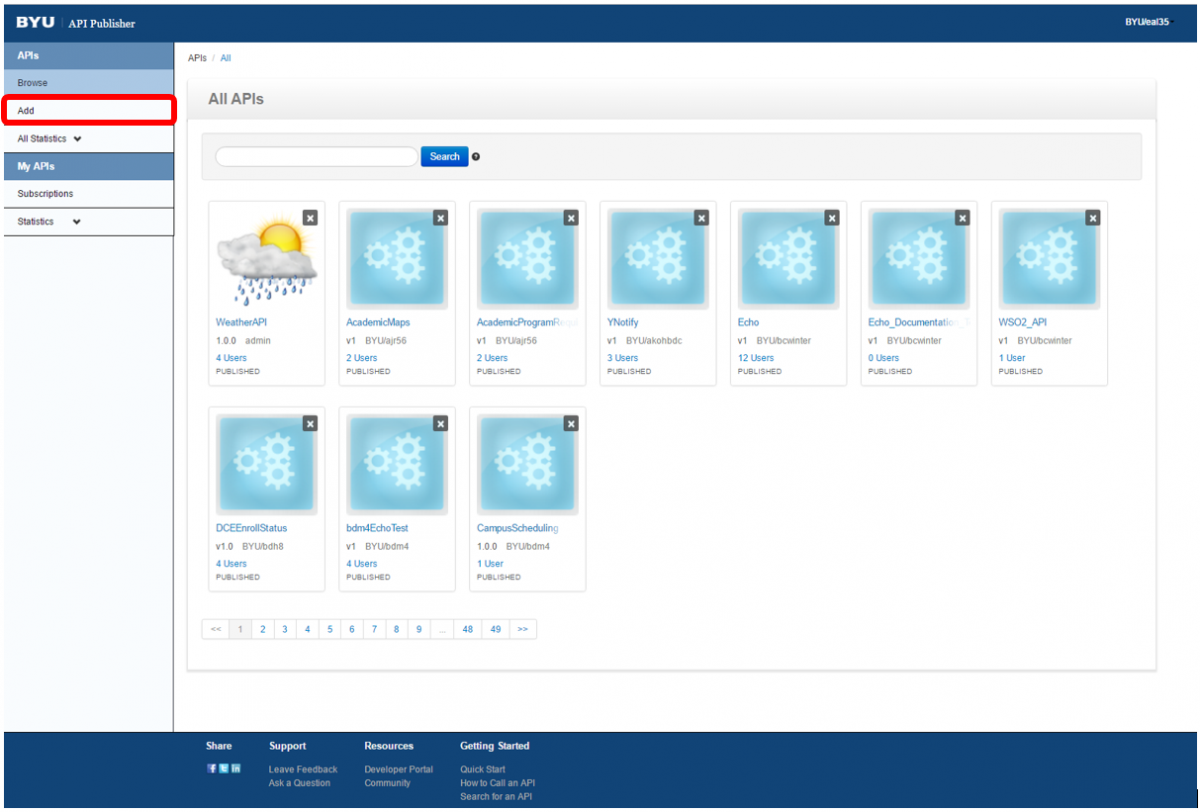Open the DCEEnrollStatus gear thumbnail

tap(266, 465)
